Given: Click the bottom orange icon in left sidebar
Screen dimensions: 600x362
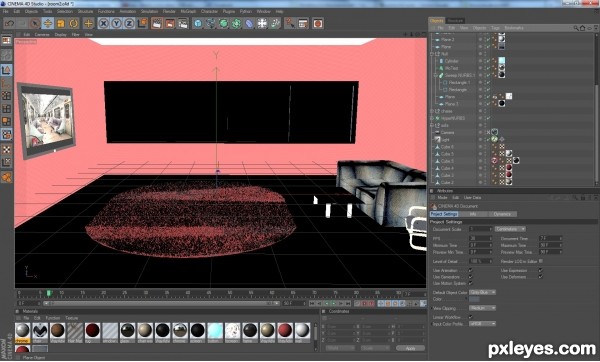Looking at the screenshot, I should pyautogui.click(x=7, y=177).
